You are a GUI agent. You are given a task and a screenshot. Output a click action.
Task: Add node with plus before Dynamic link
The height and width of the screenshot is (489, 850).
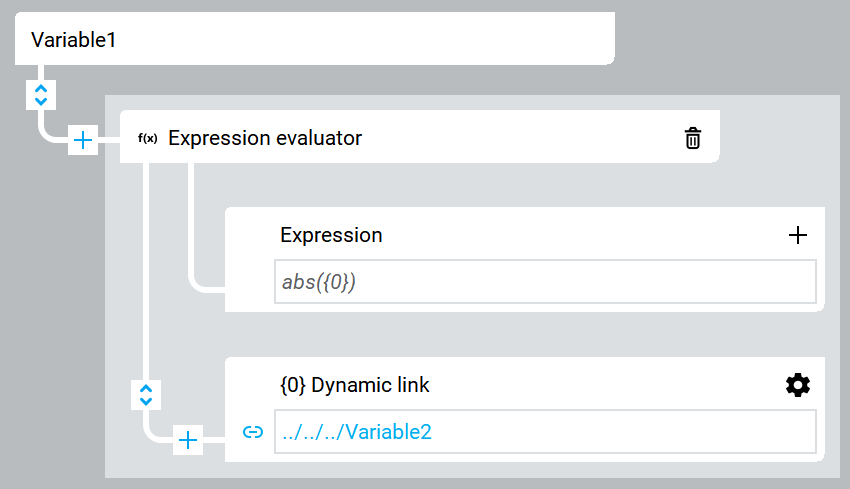click(188, 439)
